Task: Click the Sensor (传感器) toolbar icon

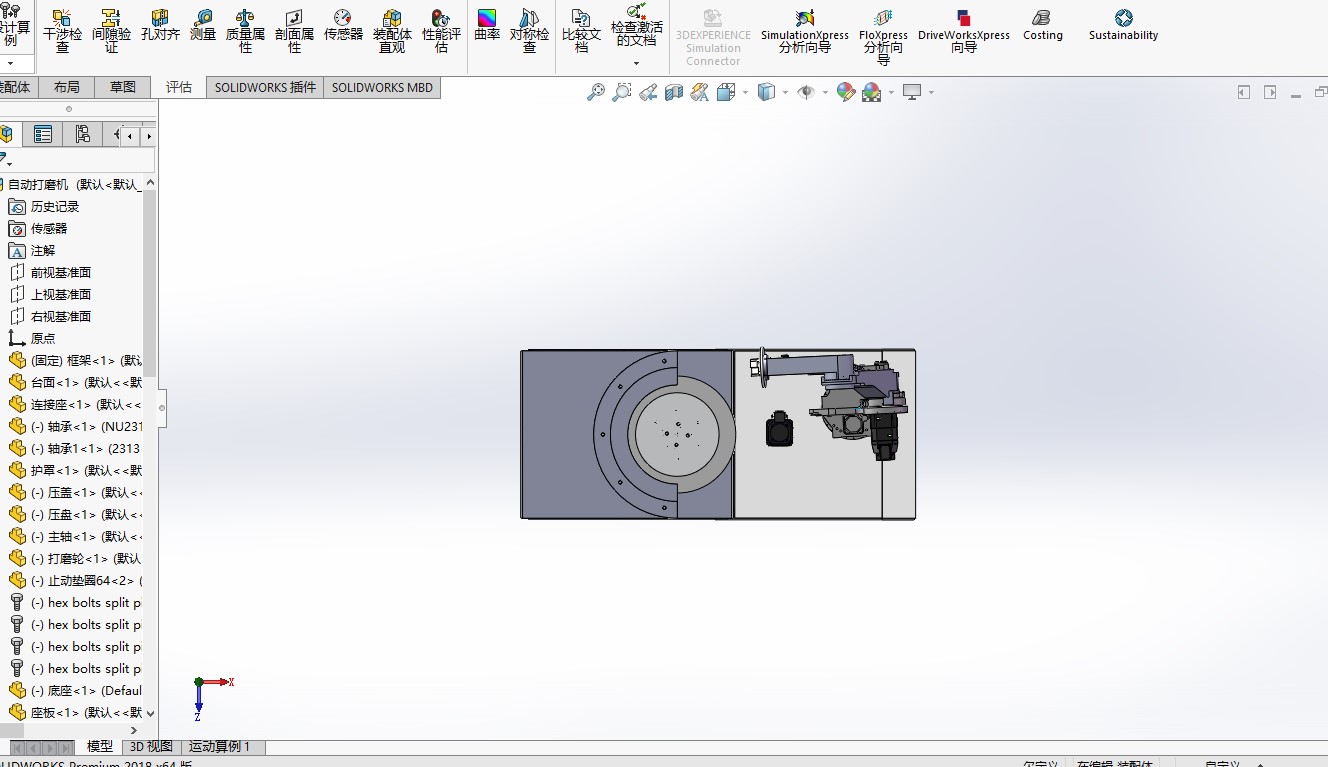Action: tap(343, 25)
